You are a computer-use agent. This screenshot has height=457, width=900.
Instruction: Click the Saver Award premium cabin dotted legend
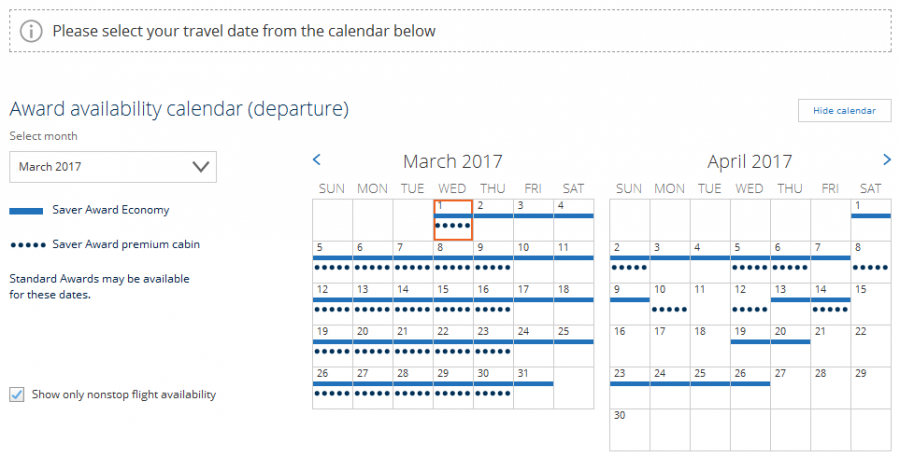click(26, 244)
